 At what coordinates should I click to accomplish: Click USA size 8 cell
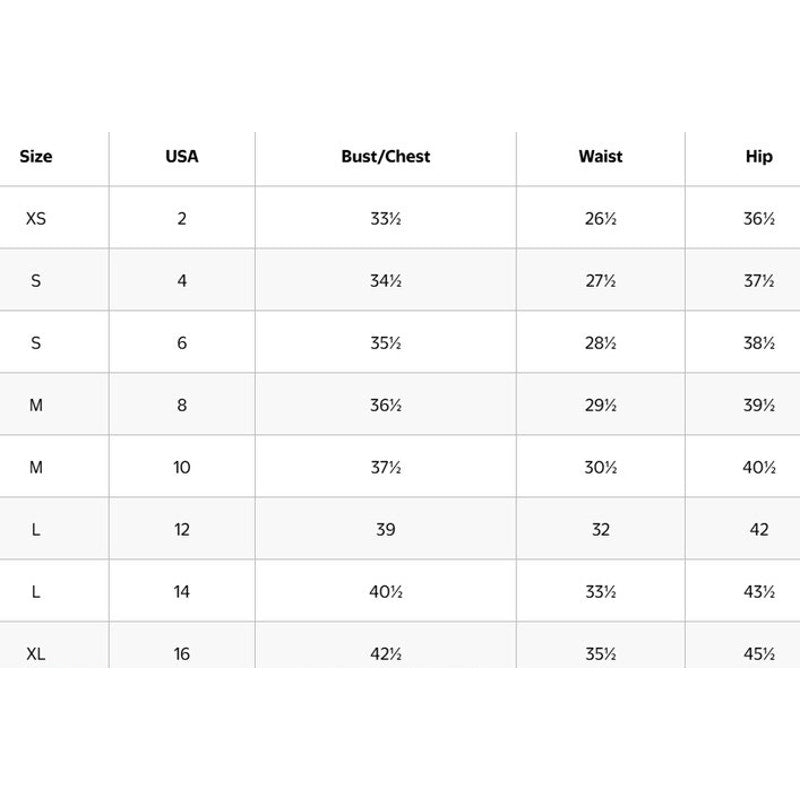coord(182,405)
